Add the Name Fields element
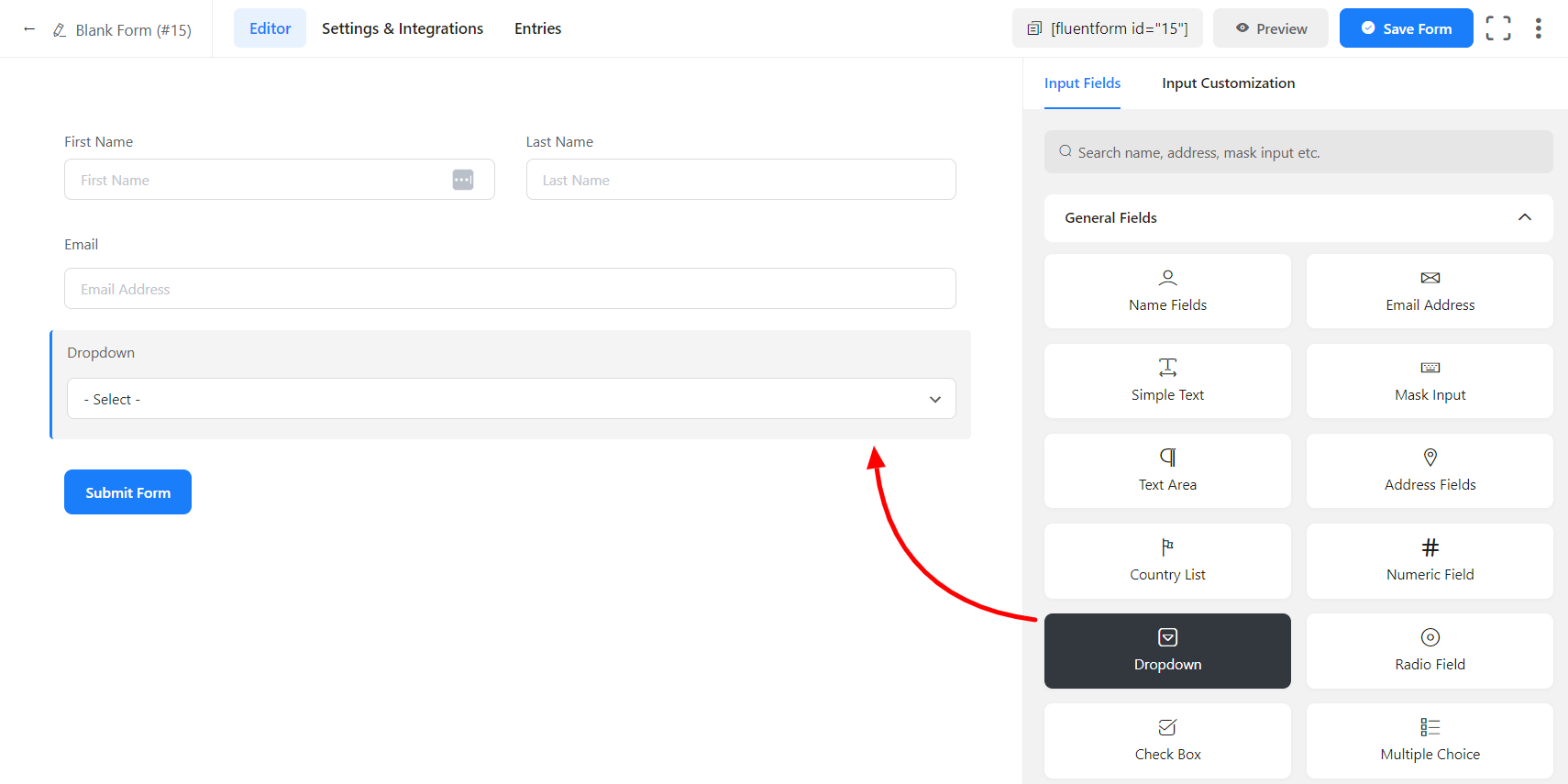This screenshot has height=784, width=1568. coord(1166,291)
